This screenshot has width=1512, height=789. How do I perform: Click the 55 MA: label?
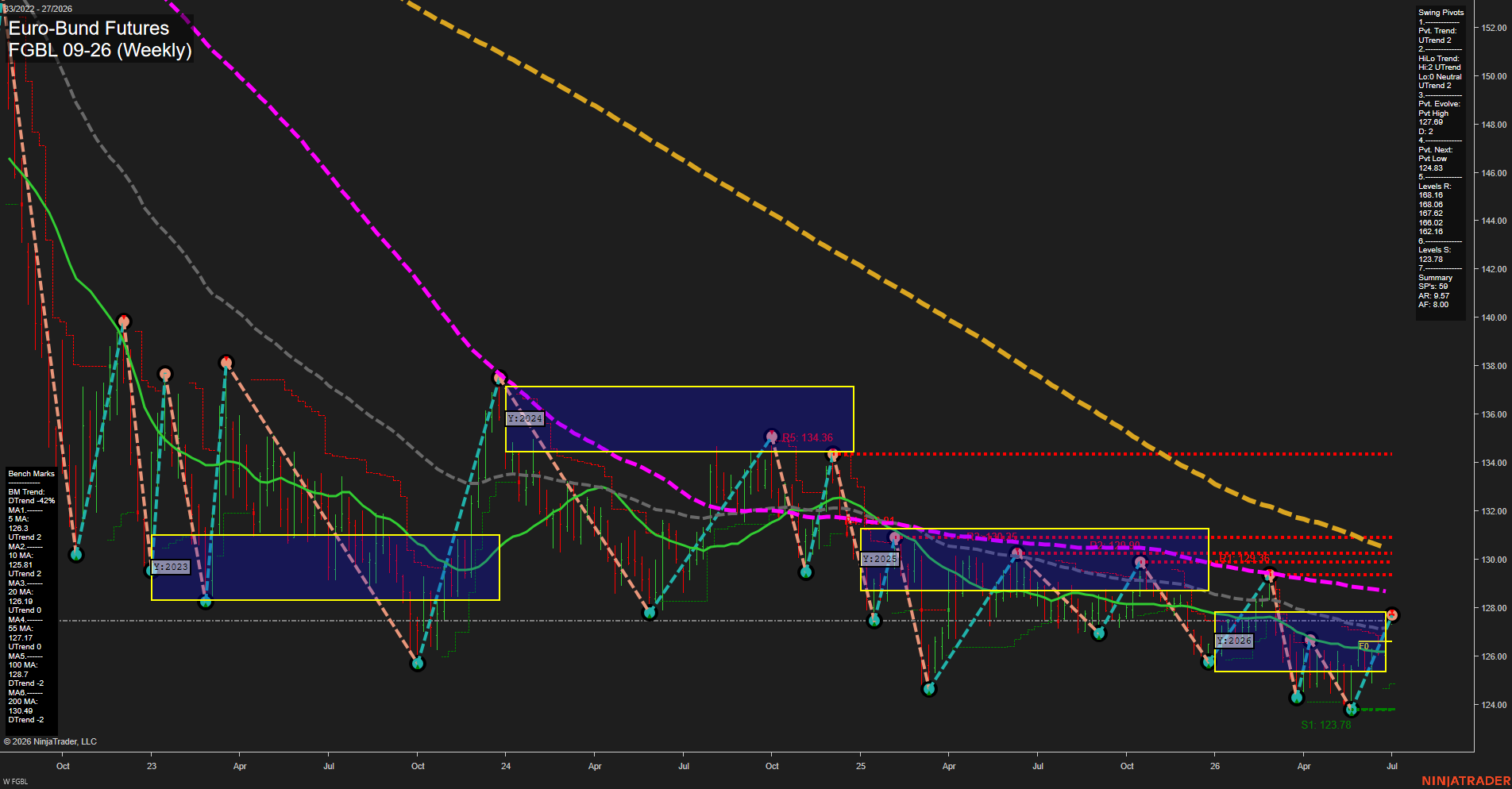pyautogui.click(x=21, y=629)
